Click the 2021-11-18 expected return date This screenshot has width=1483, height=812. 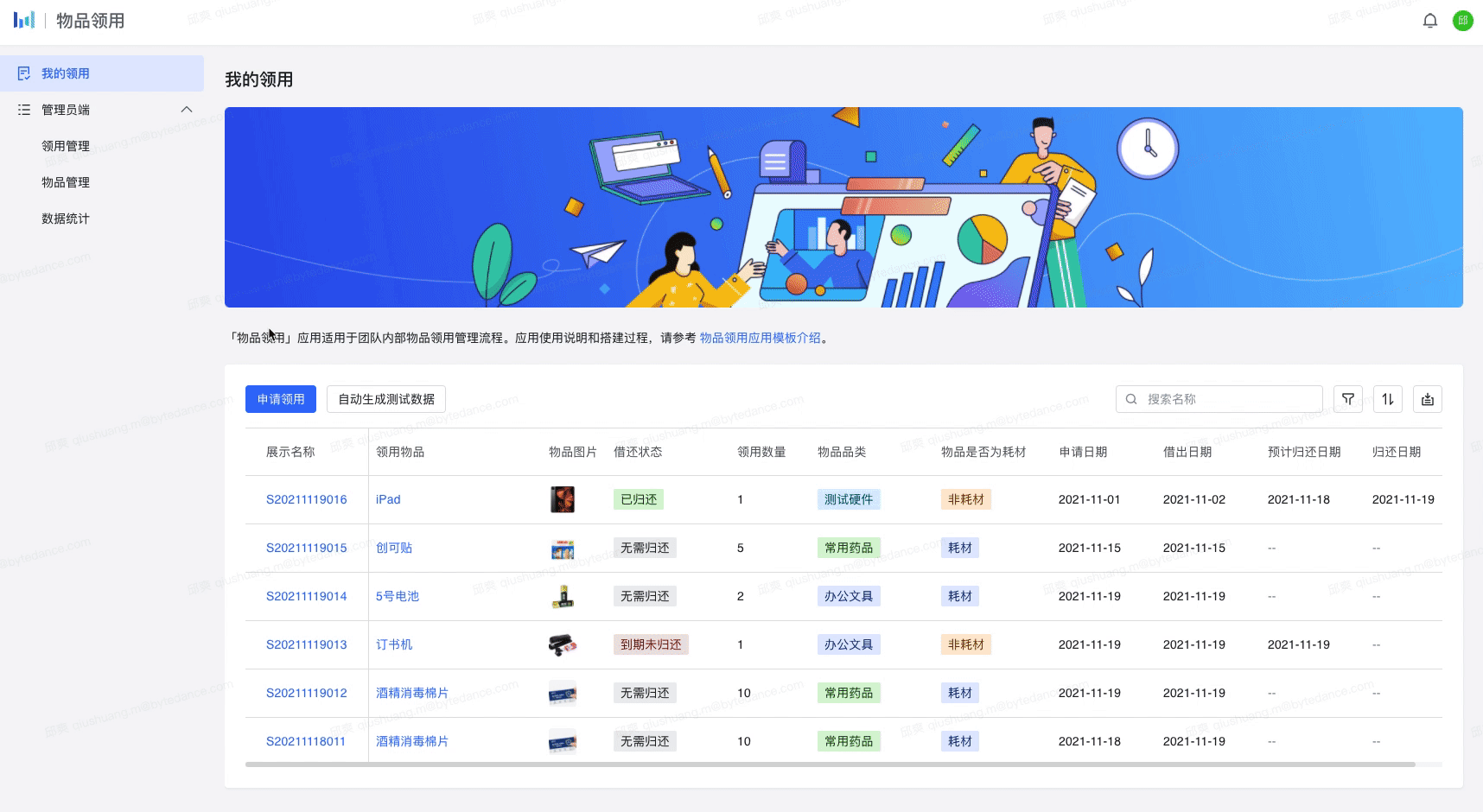1299,499
